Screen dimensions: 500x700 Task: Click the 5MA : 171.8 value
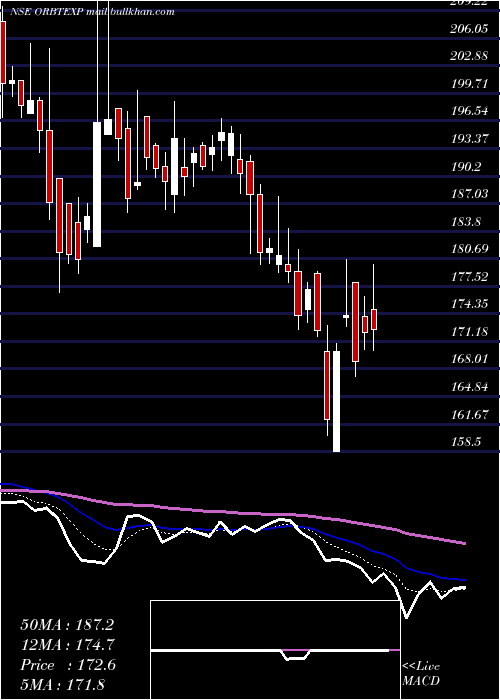point(62,684)
